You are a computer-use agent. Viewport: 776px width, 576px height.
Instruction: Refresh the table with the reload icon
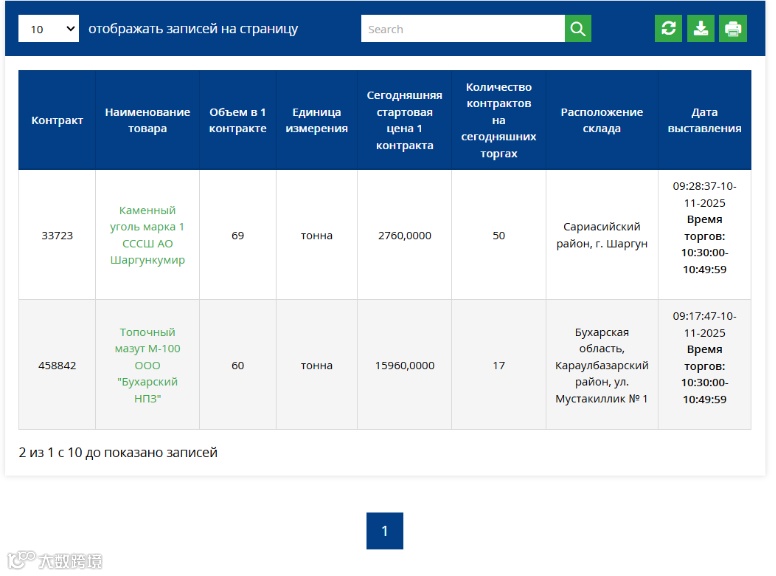[668, 29]
